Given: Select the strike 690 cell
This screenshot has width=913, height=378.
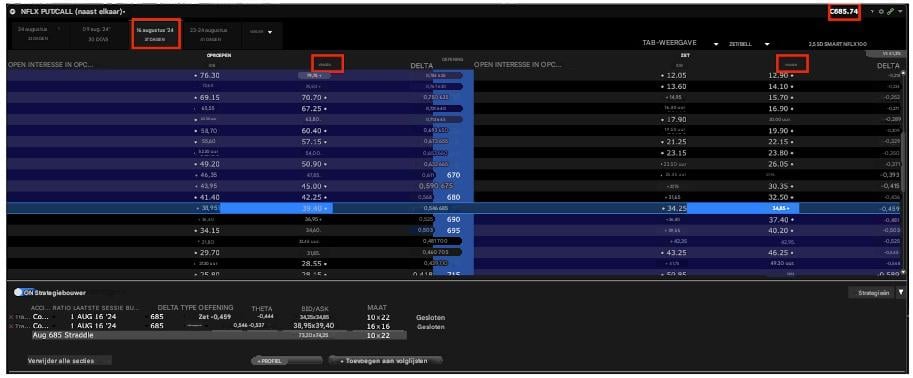Looking at the screenshot, I should coord(454,220).
